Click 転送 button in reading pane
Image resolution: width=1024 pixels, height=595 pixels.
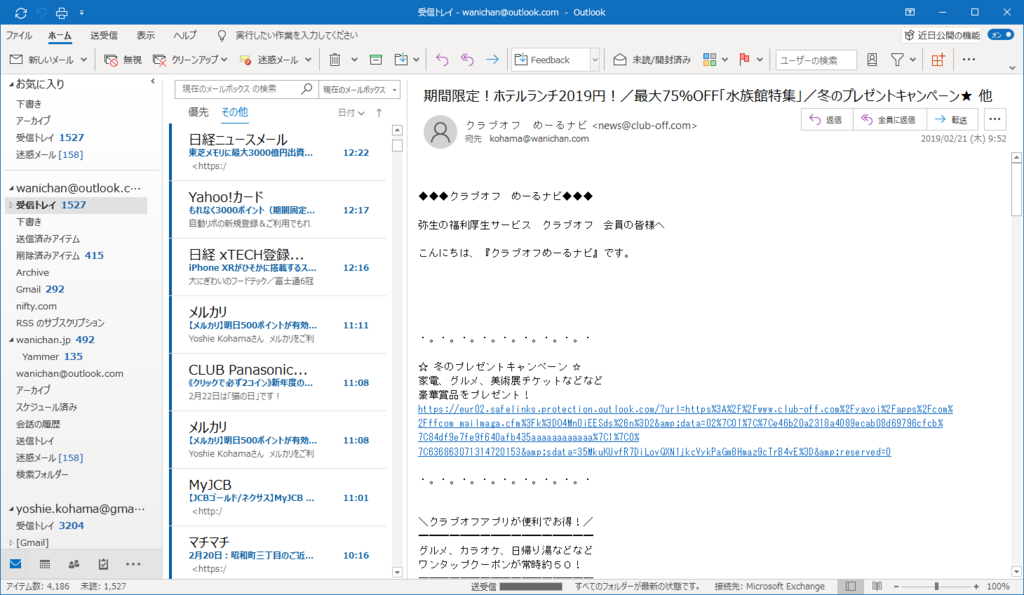coord(952,120)
